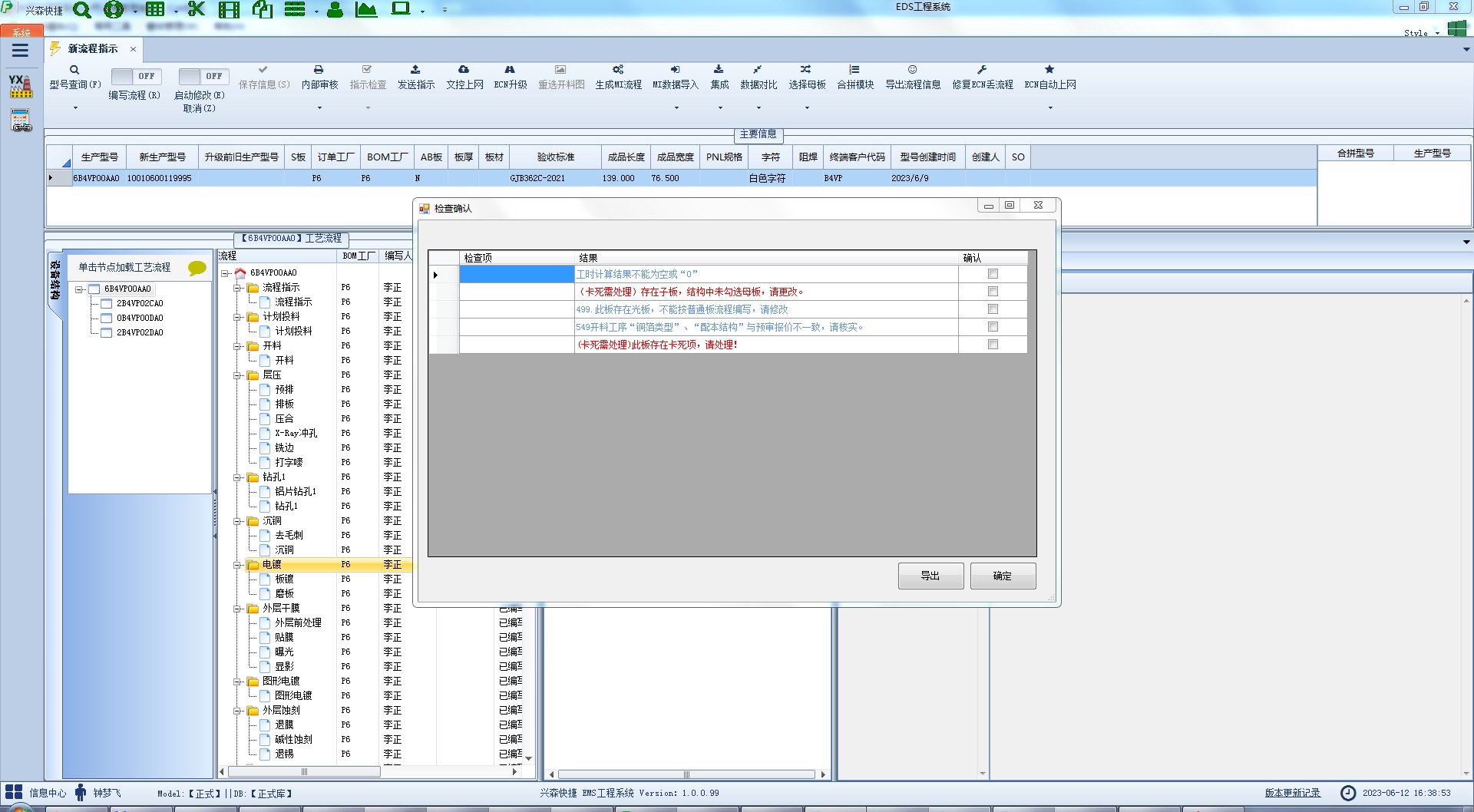Check the 2B4VP02DA0 box in 设备结构 tree
The image size is (1474, 812).
coord(107,333)
